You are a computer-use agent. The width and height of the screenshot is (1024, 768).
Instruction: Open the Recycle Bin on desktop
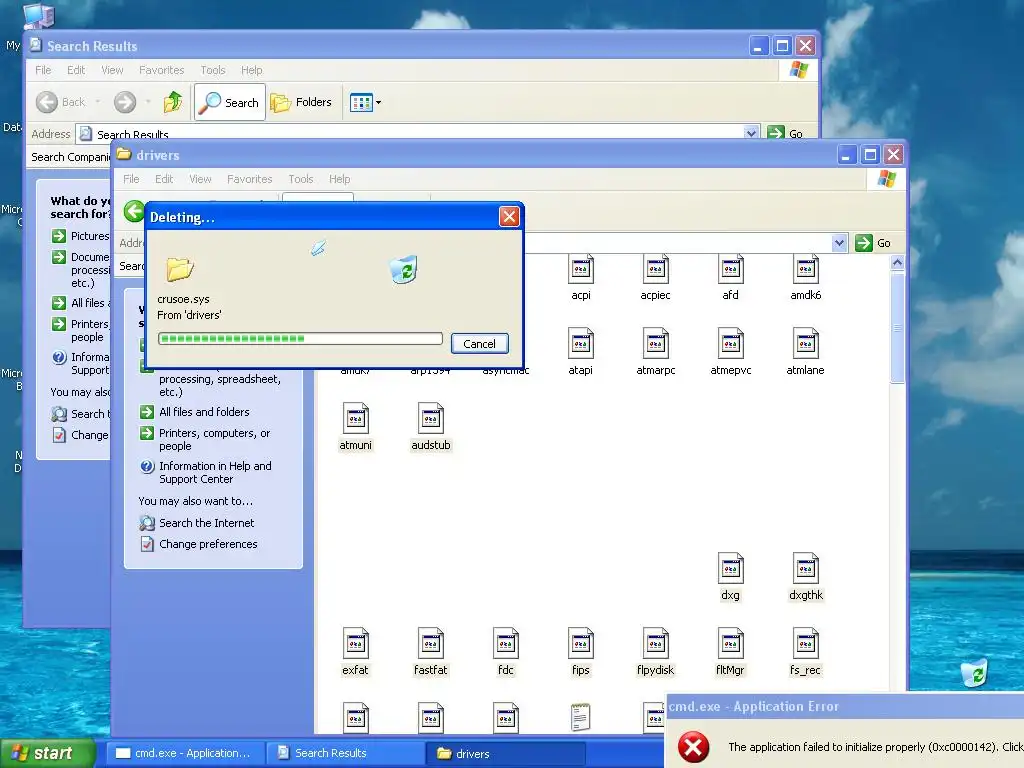974,673
